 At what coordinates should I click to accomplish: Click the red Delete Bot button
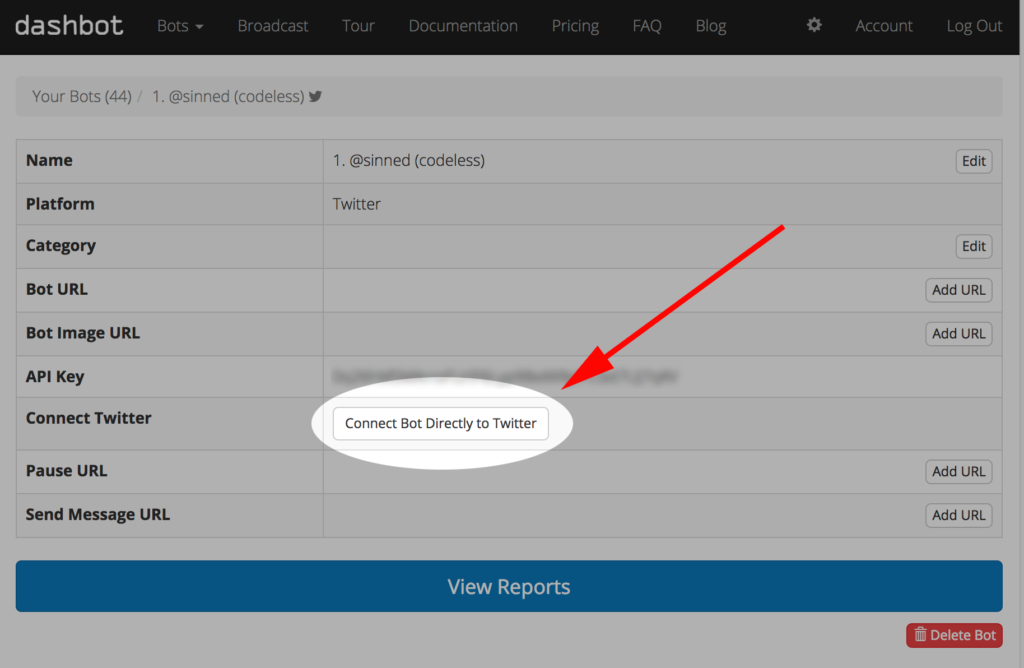point(954,635)
